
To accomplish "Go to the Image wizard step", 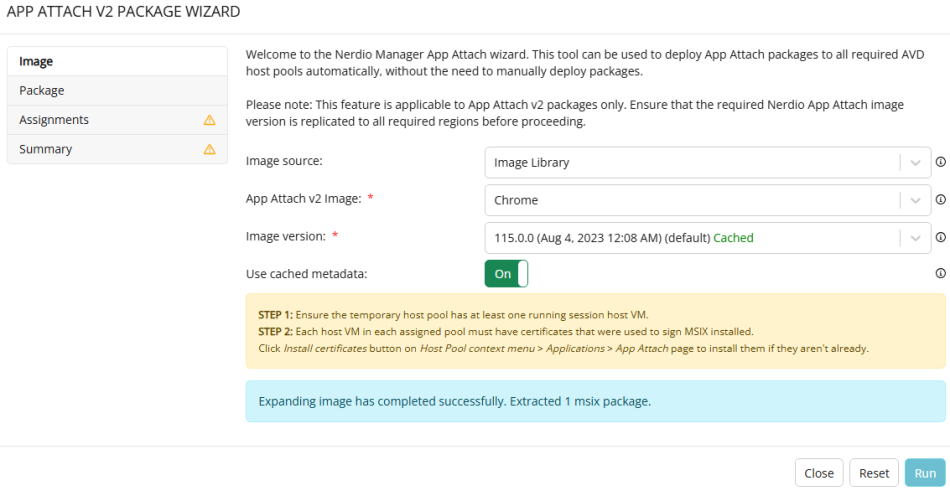I will [x=118, y=61].
